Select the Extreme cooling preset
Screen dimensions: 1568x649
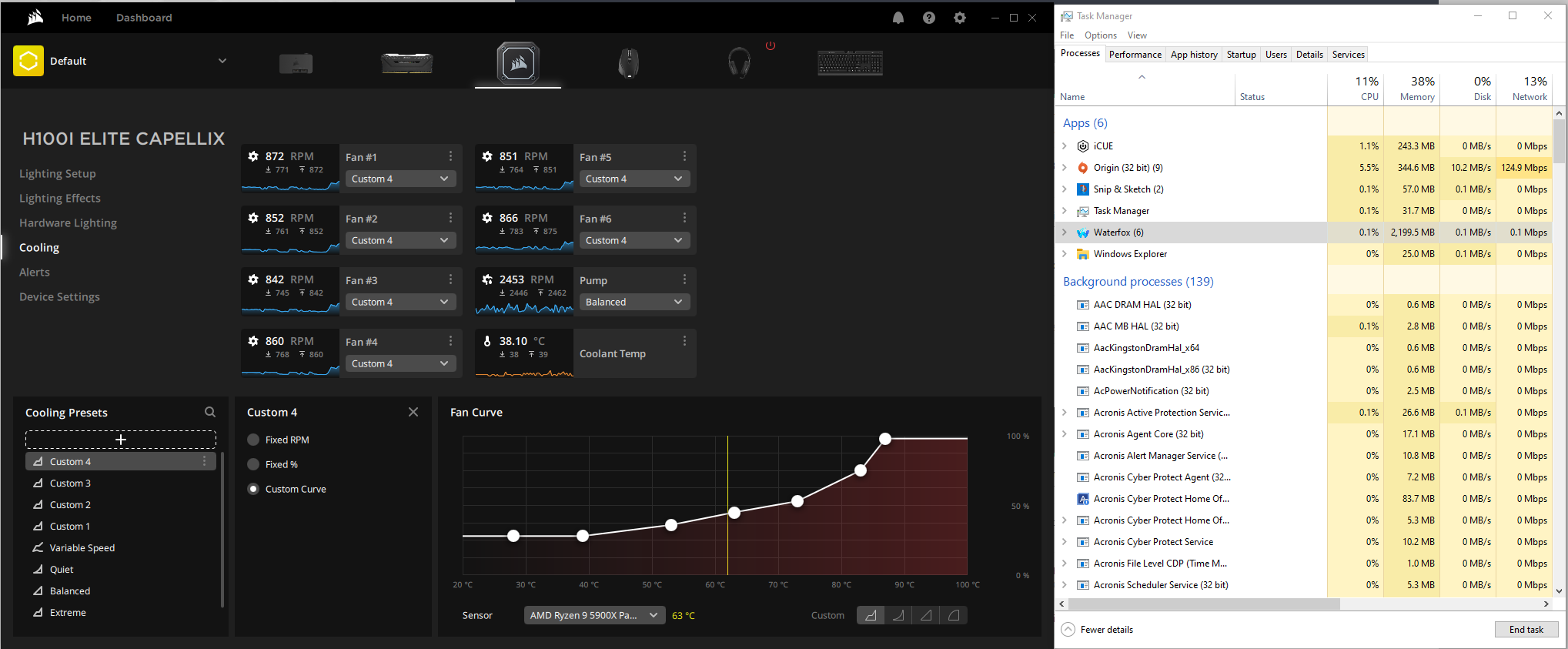point(121,612)
